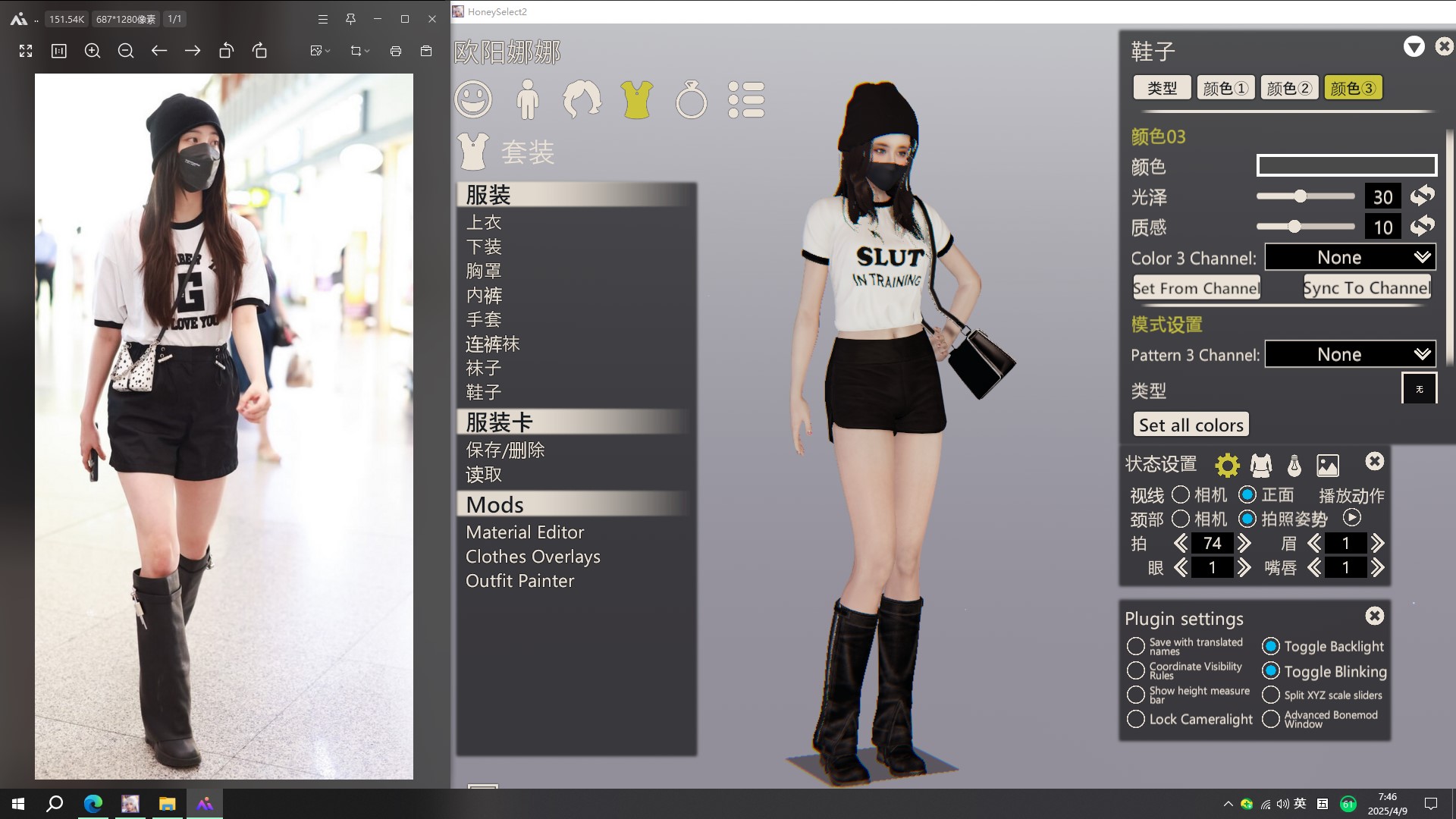Open the light bulb tab in 状态设置
Viewport: 1456px width, 819px height.
pyautogui.click(x=1294, y=465)
